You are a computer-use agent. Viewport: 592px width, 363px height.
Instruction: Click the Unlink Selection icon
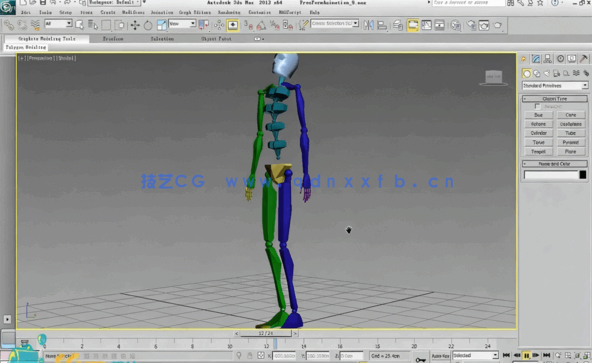click(x=22, y=25)
